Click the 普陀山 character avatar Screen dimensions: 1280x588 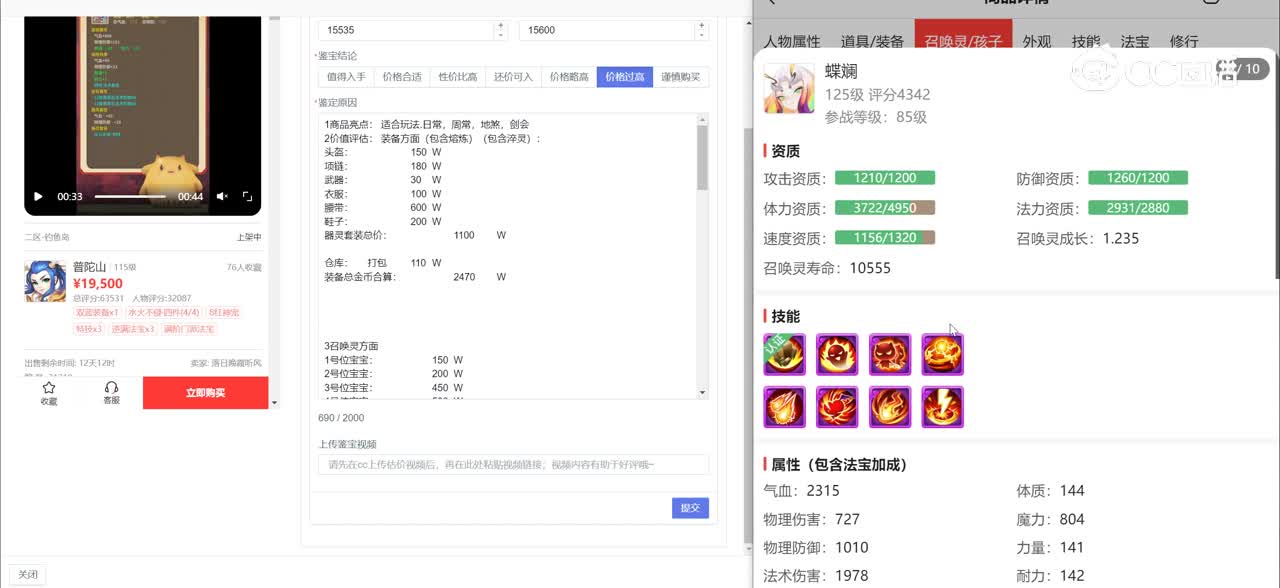45,281
